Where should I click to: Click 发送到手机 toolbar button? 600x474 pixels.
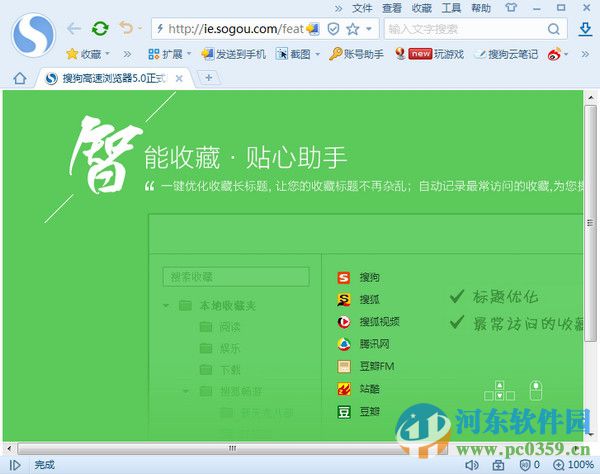pyautogui.click(x=233, y=54)
